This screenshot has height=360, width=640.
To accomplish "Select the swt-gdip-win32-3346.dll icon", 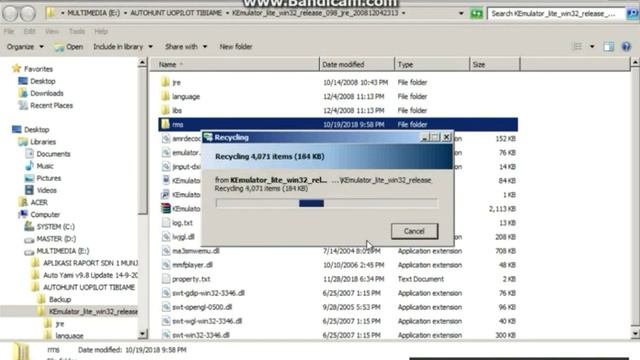I will click(x=166, y=293).
